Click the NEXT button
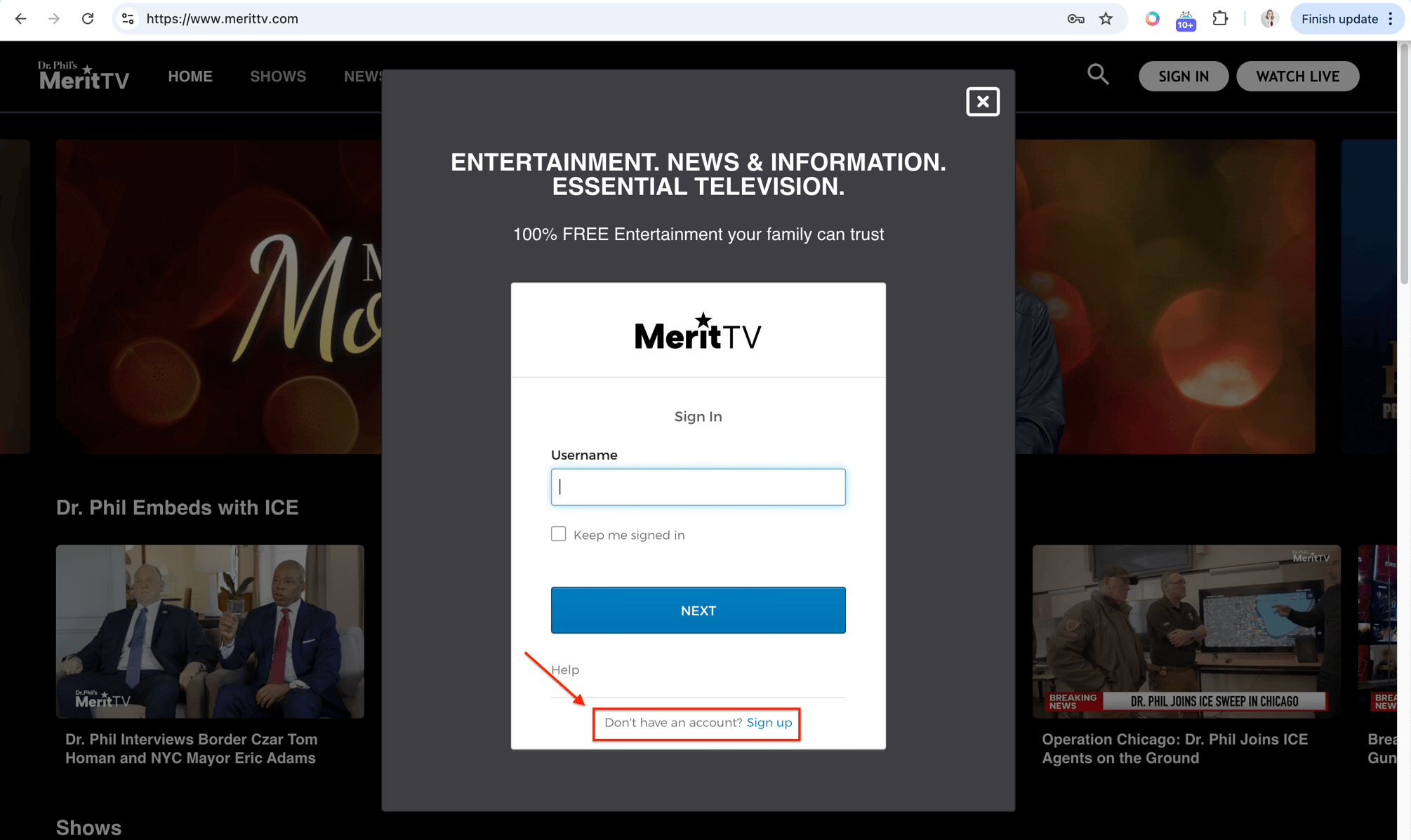1411x840 pixels. [698, 610]
